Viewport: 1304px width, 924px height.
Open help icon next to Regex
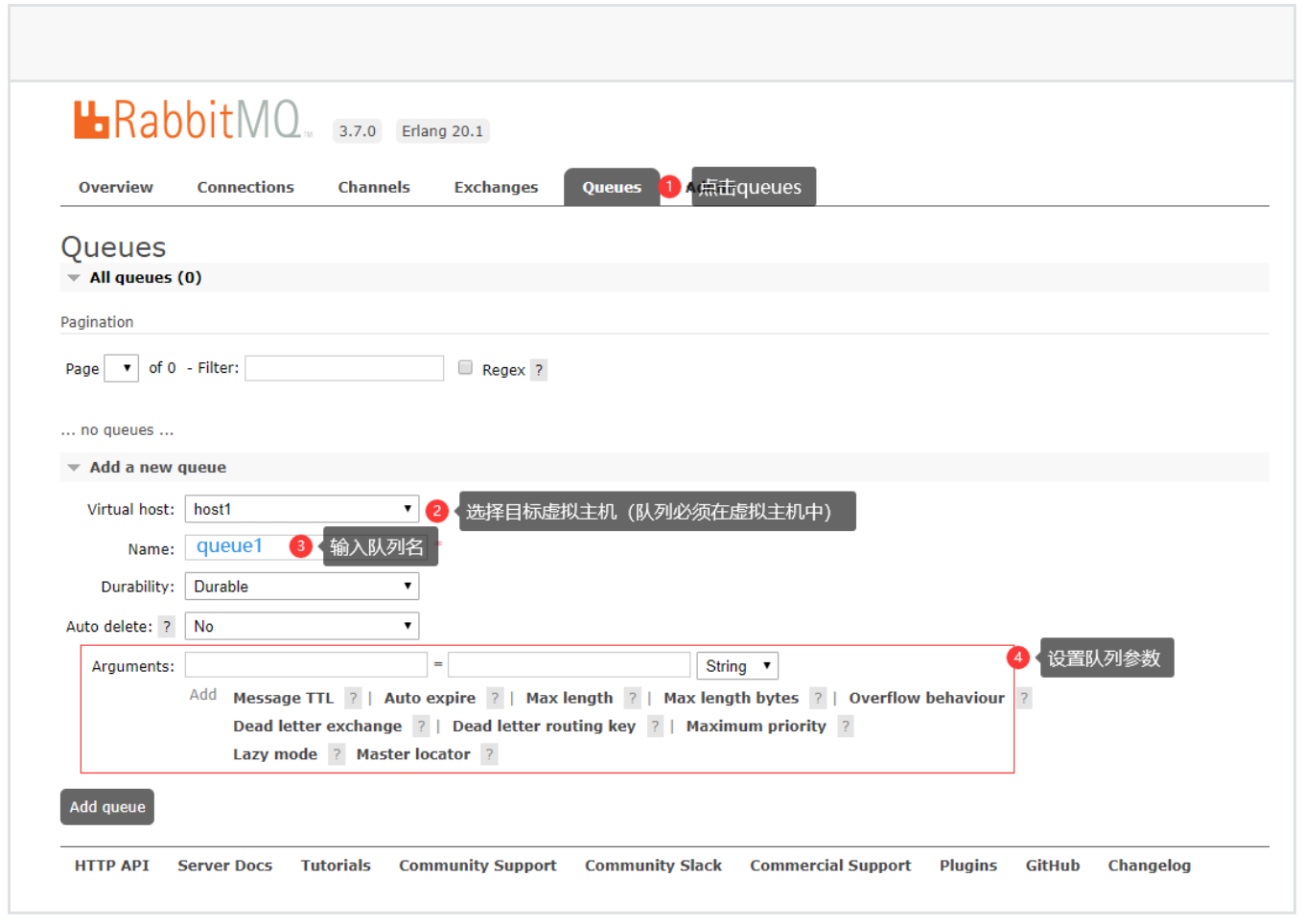tap(539, 370)
